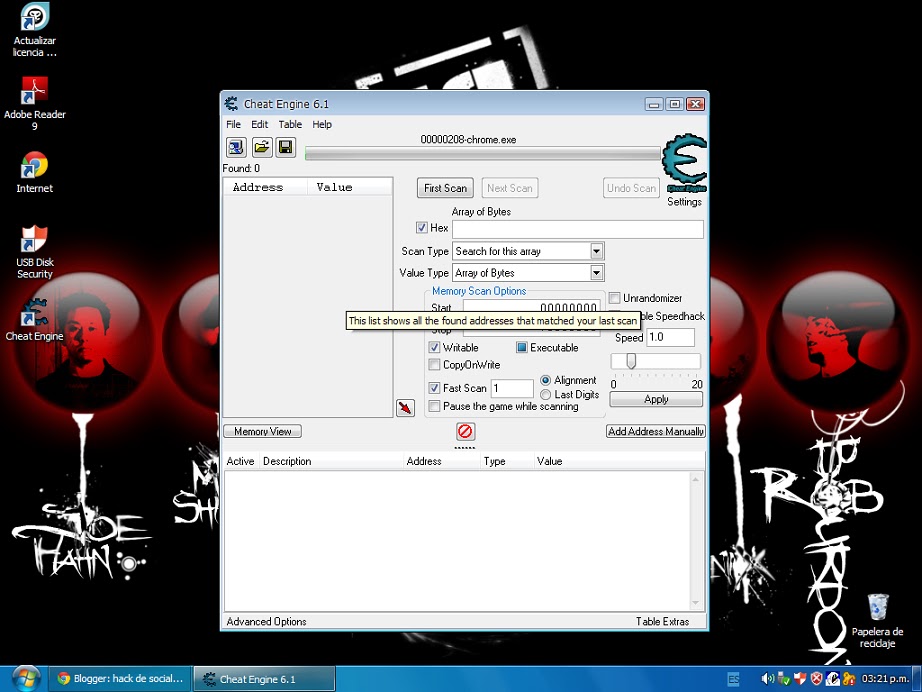Viewport: 922px width, 692px height.
Task: Open the Edit menu
Action: coord(259,124)
